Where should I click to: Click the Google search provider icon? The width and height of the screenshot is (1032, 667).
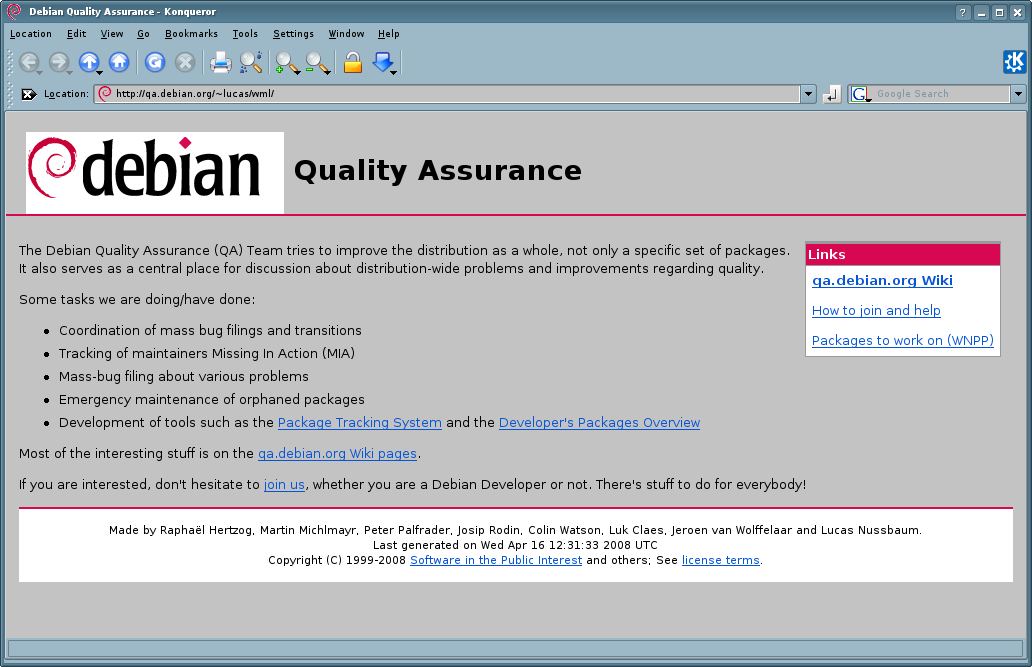point(861,94)
